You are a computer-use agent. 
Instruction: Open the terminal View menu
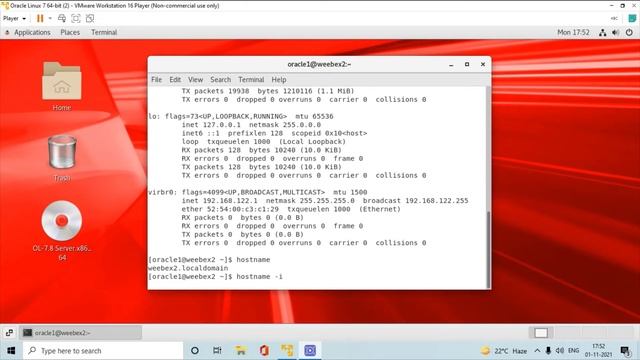[196, 80]
